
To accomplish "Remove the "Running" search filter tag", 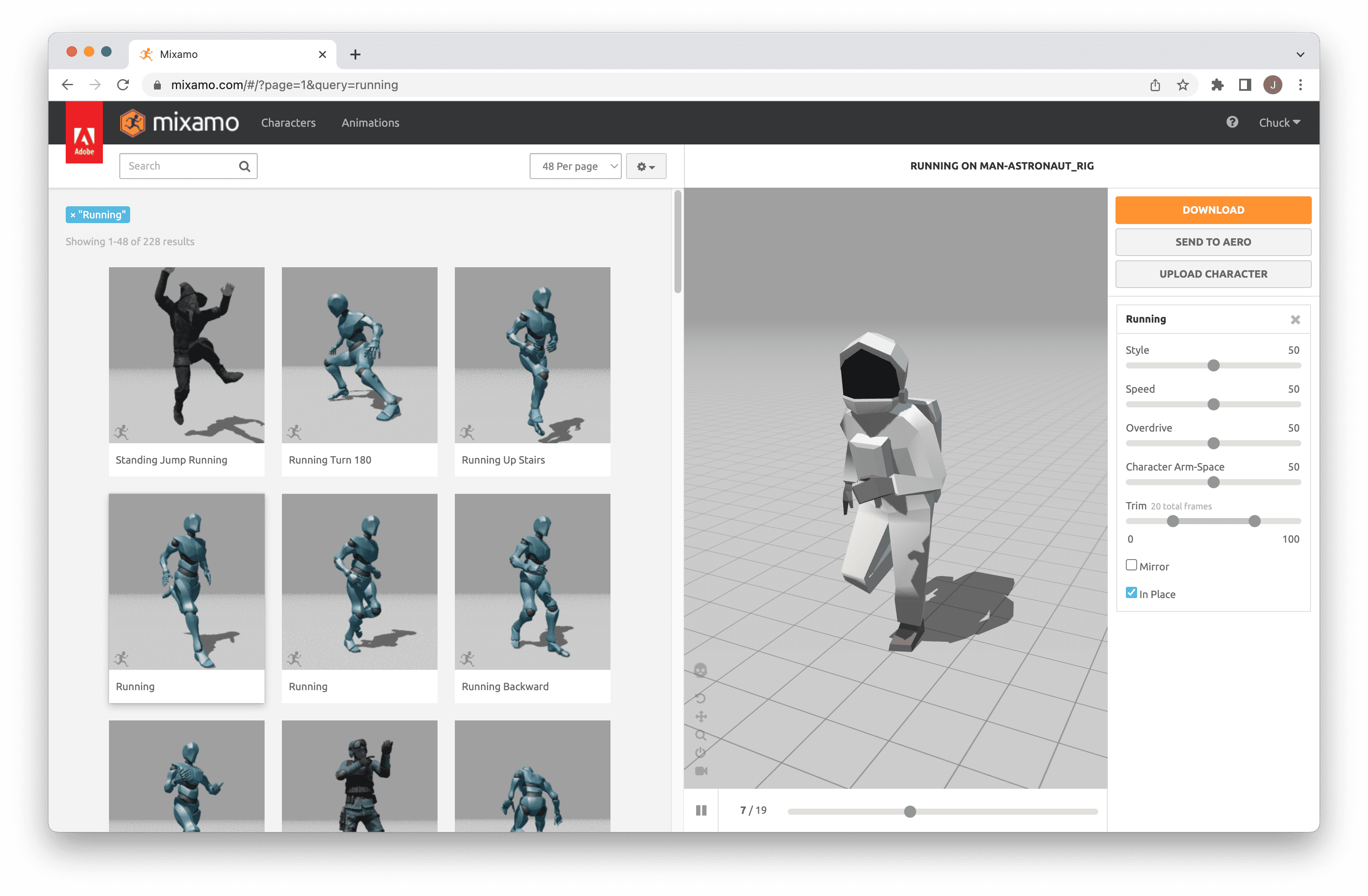I will [x=73, y=215].
